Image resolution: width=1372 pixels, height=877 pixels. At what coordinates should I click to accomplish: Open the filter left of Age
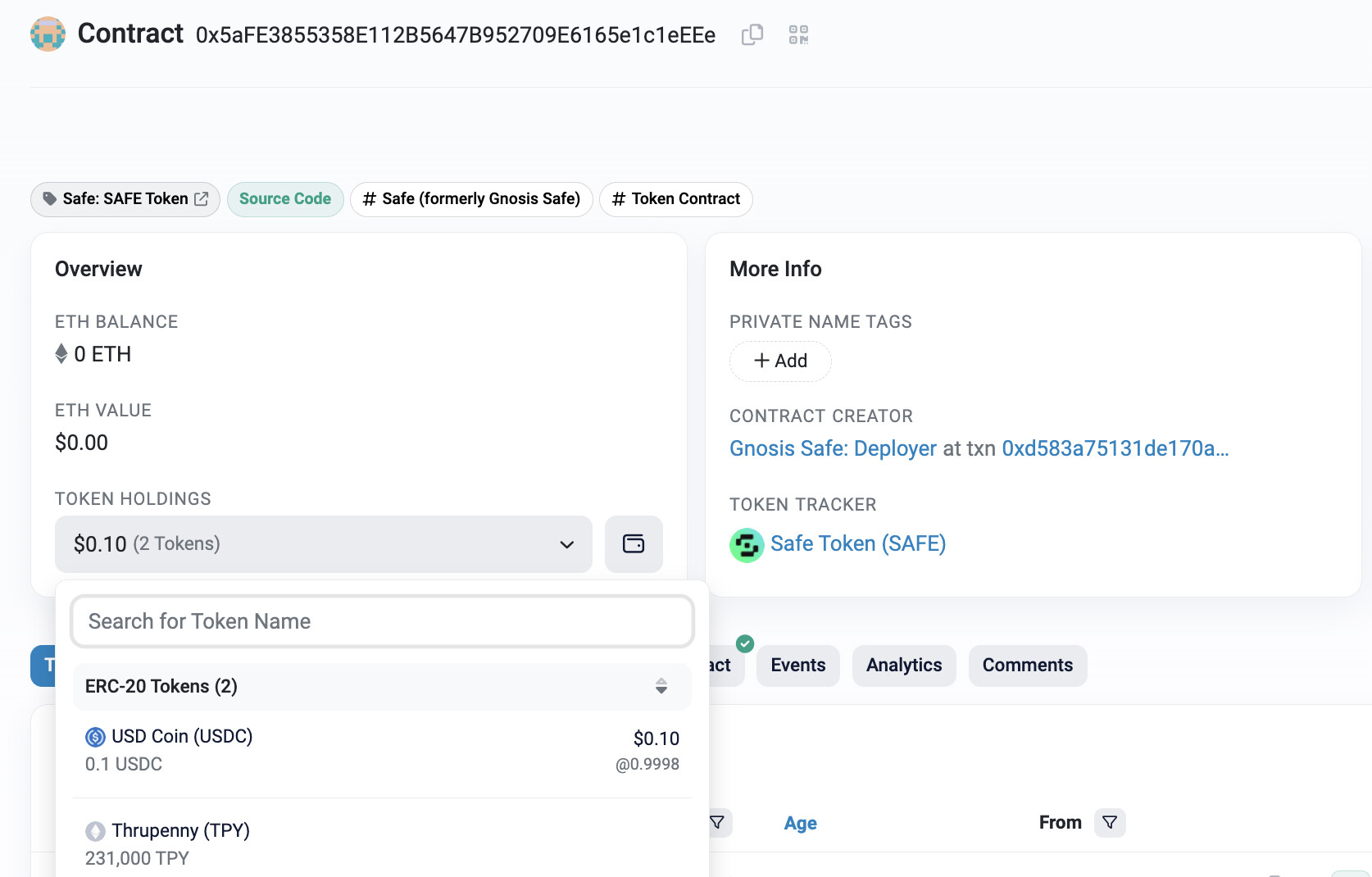click(x=719, y=822)
